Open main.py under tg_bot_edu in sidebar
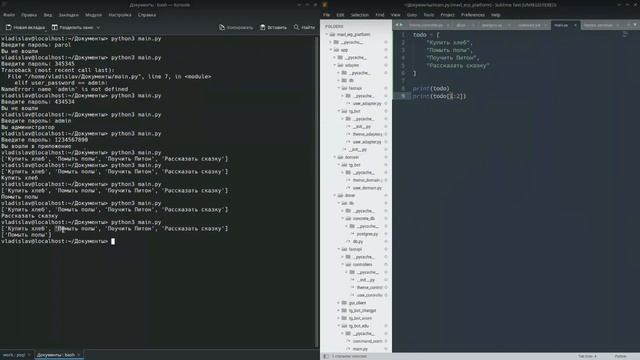This screenshot has width=640, height=360. coord(360,349)
